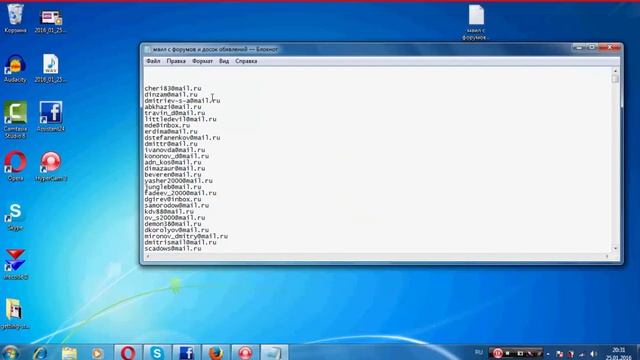
Task: Click the line mde@inbox.ru
Action: (167, 125)
